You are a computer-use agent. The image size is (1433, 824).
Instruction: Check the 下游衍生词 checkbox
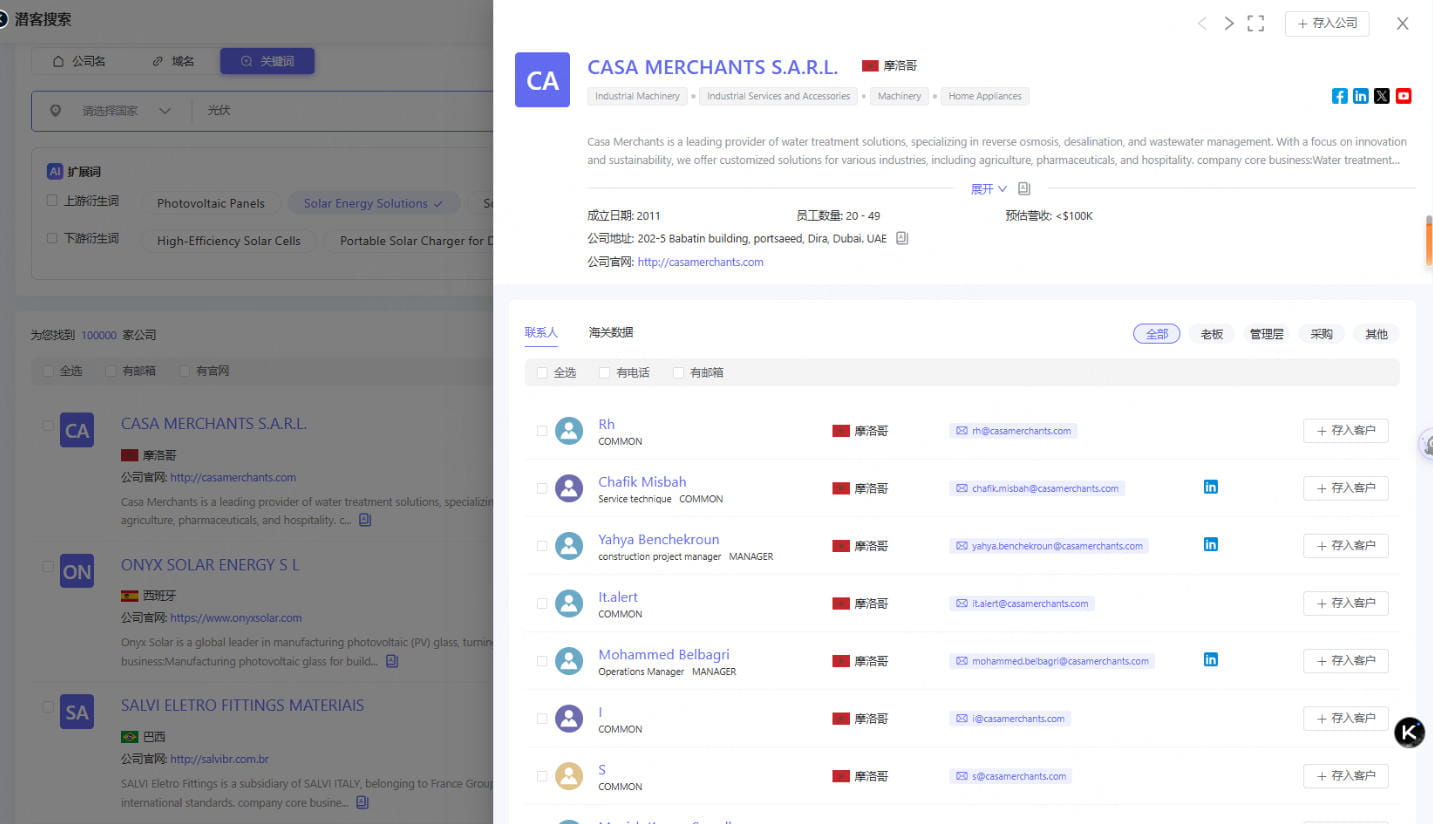(52, 238)
